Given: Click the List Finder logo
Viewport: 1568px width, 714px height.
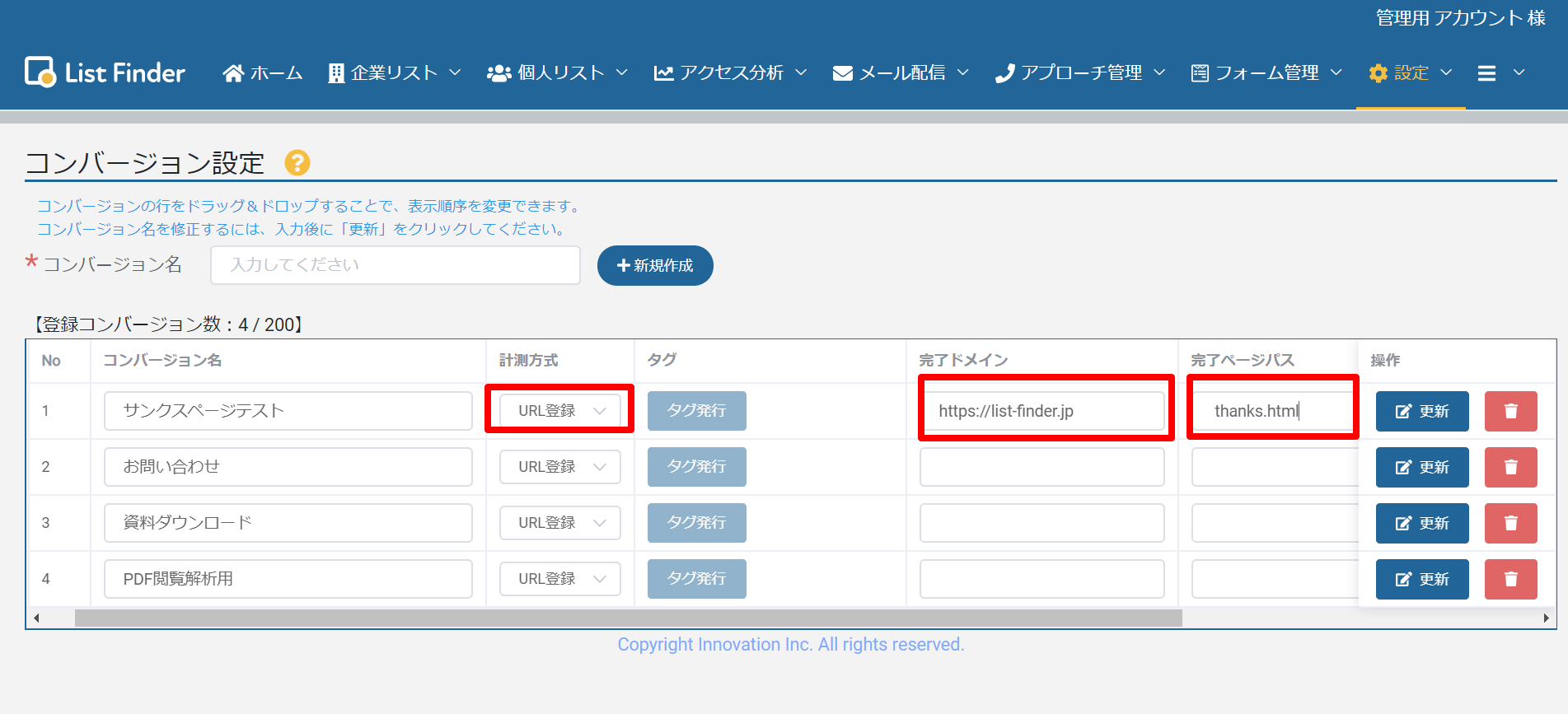Looking at the screenshot, I should click(105, 72).
